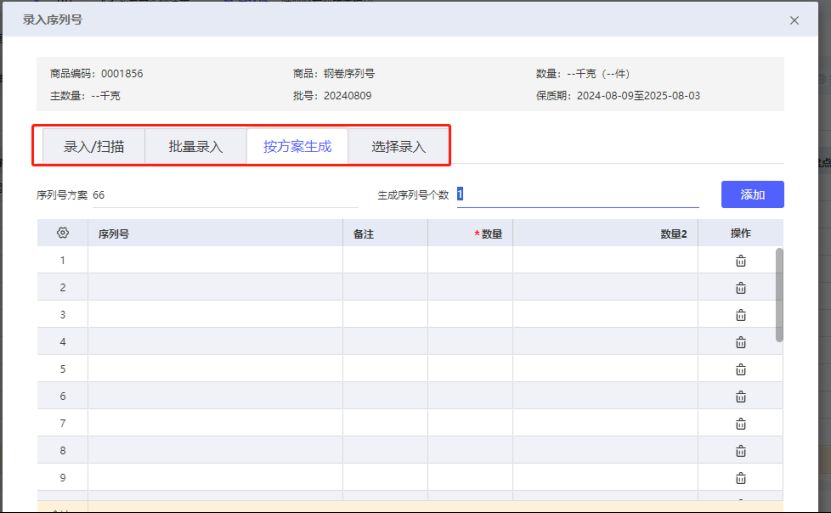Viewport: 831px width, 513px height.
Task: Click the table's vertical scrollbar
Action: pyautogui.click(x=780, y=295)
